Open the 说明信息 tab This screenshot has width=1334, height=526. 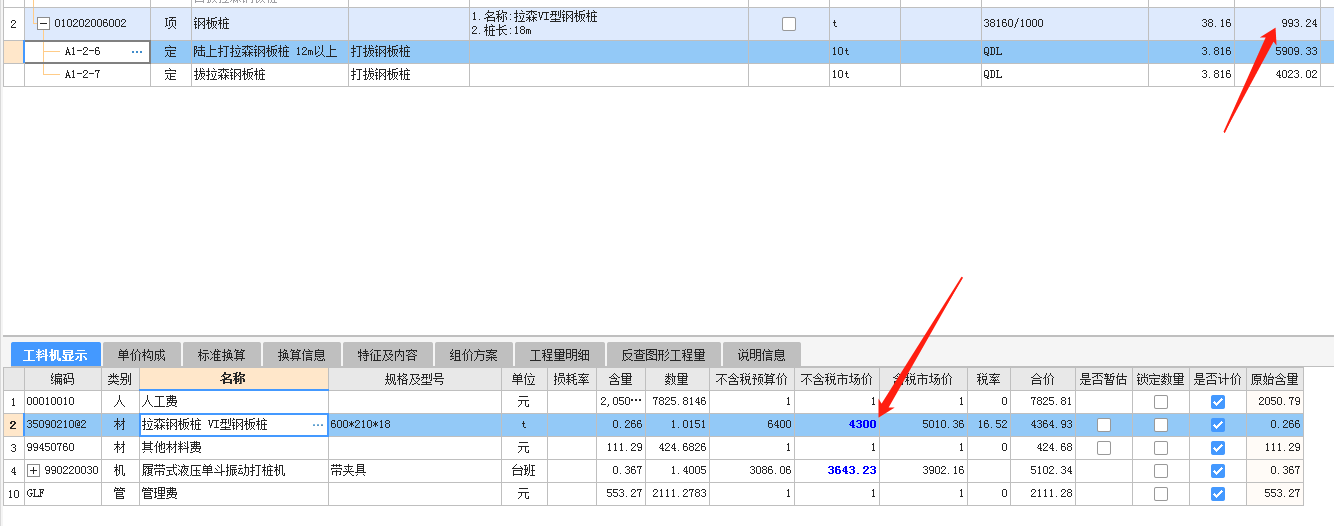(x=761, y=355)
